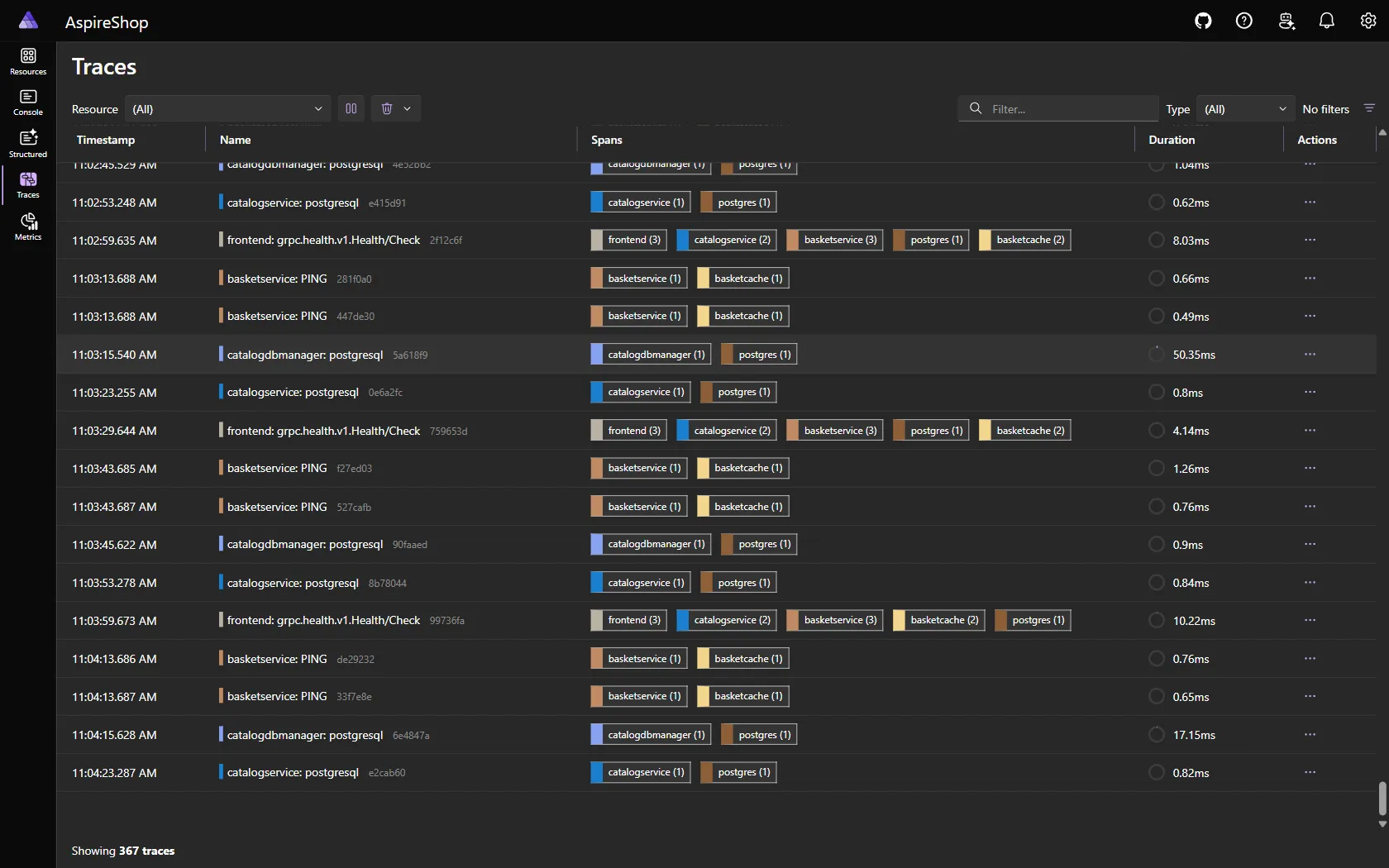This screenshot has height=868, width=1389.
Task: Pause incoming traces button
Action: (351, 108)
